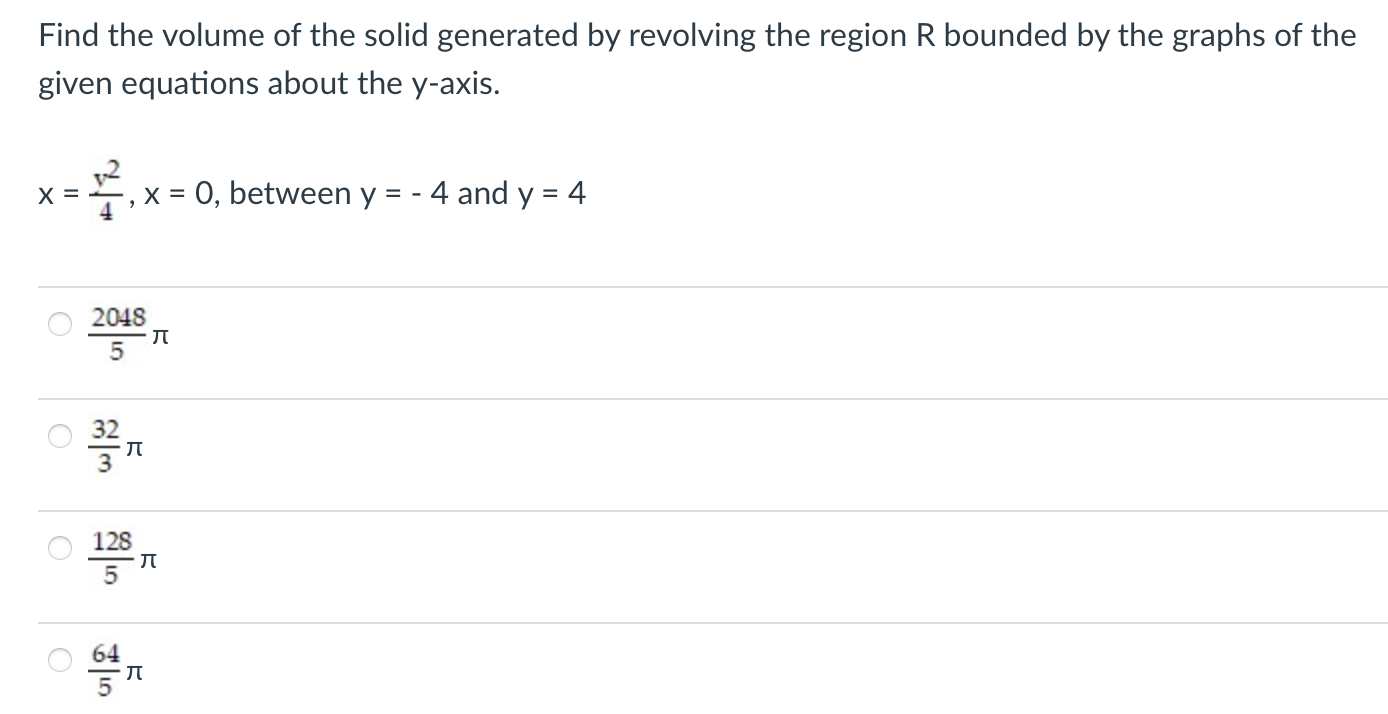Select the 2048/5 π radio button

pyautogui.click(x=60, y=323)
